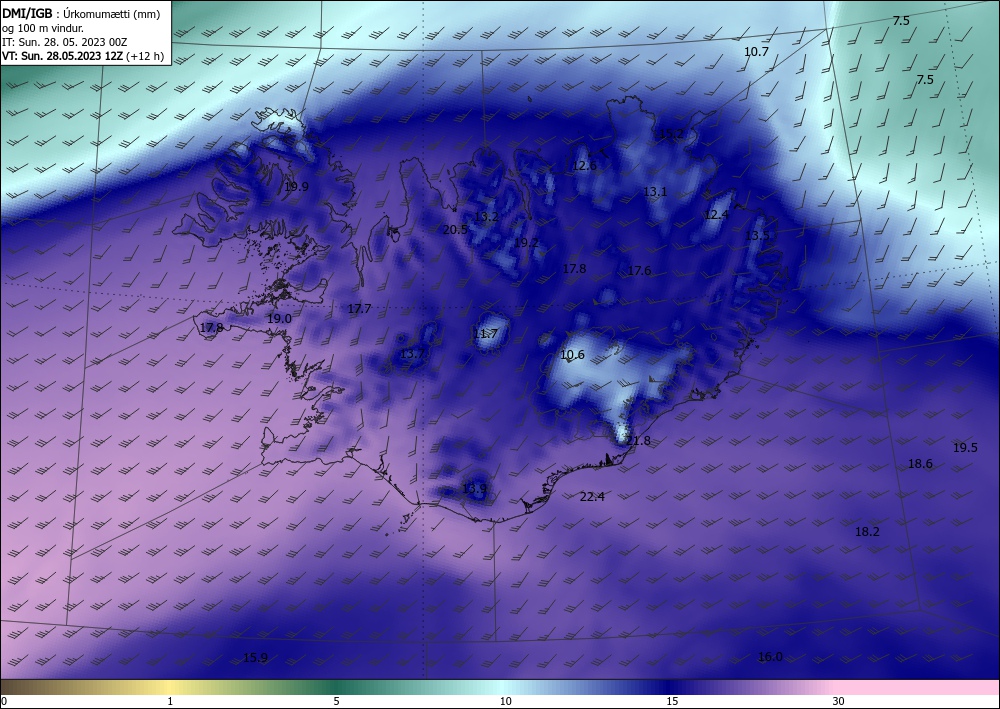Click the '10' label on the color scale

coord(505,701)
